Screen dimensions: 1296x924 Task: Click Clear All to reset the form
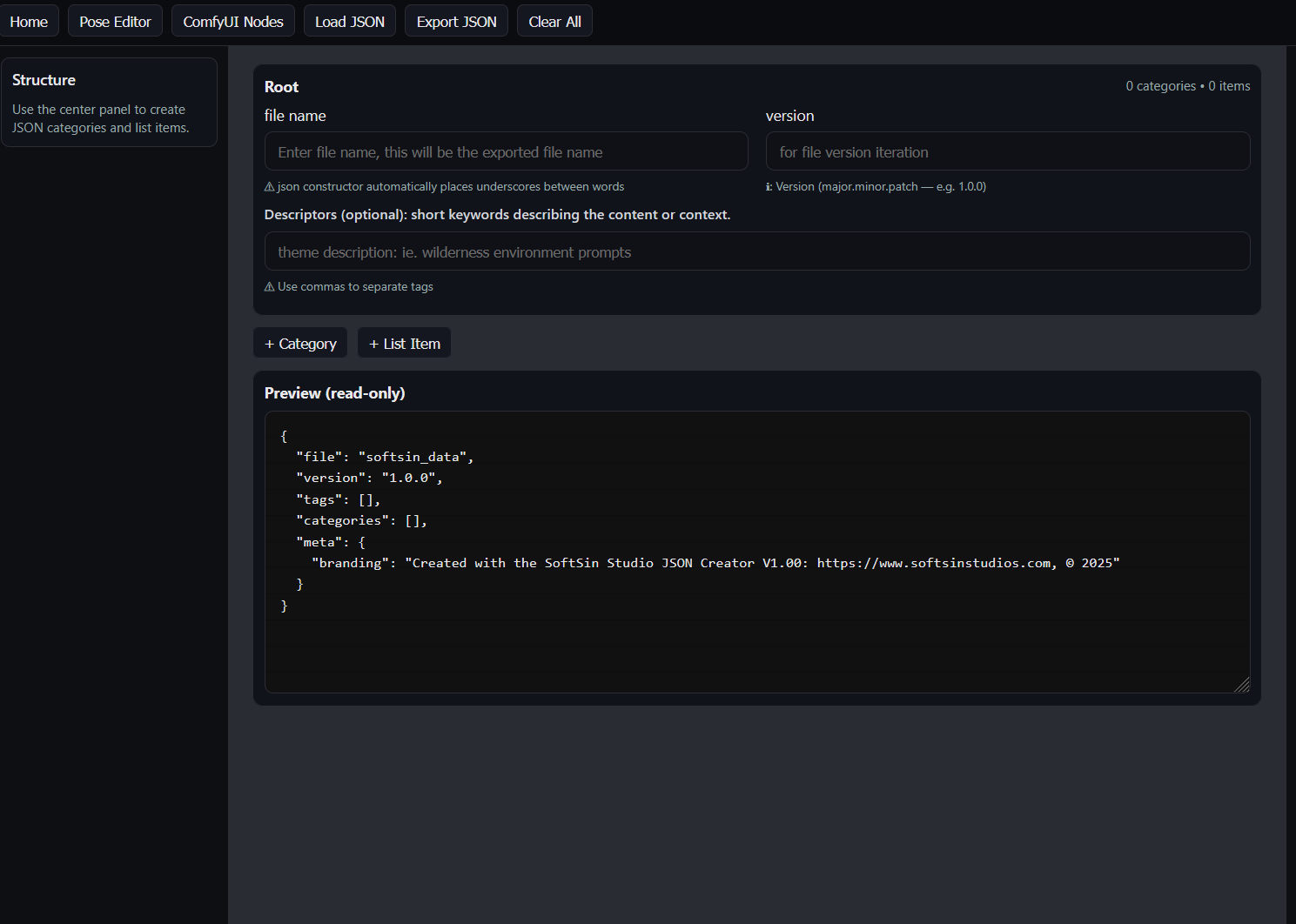click(x=554, y=20)
